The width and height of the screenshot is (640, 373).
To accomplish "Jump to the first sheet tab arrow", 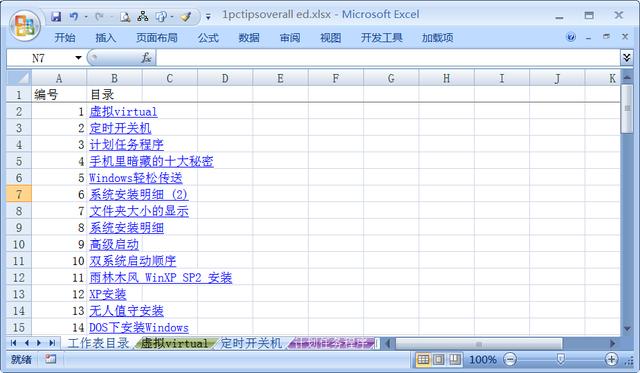I will click(x=13, y=343).
